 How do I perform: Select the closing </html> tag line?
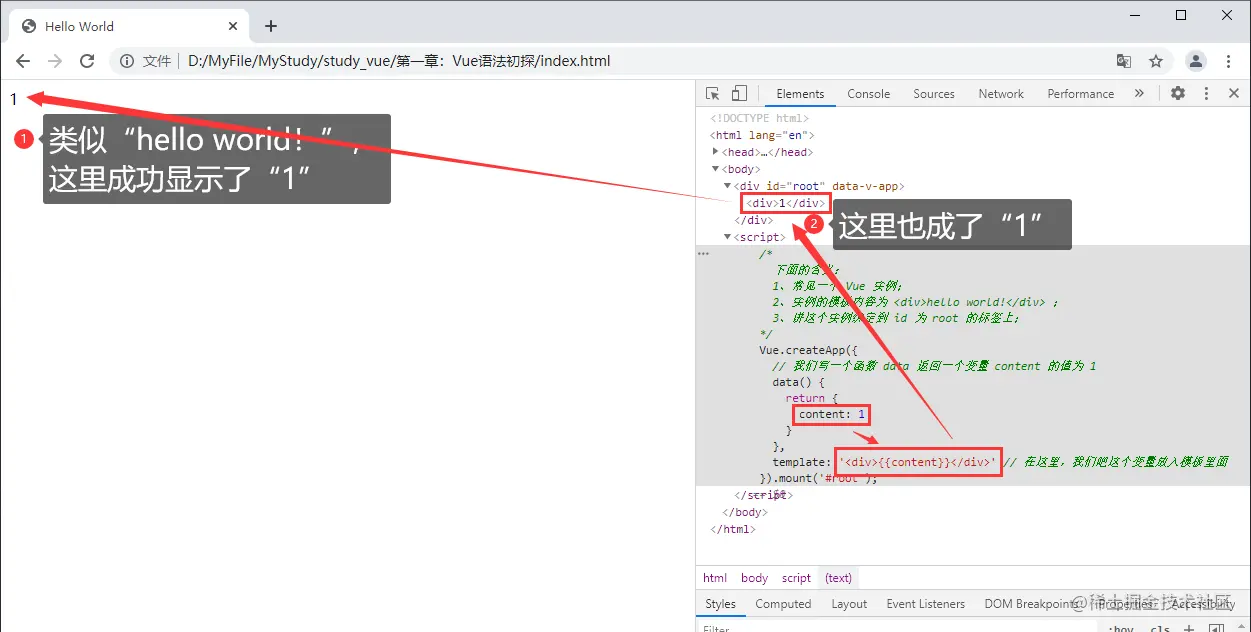click(x=733, y=529)
